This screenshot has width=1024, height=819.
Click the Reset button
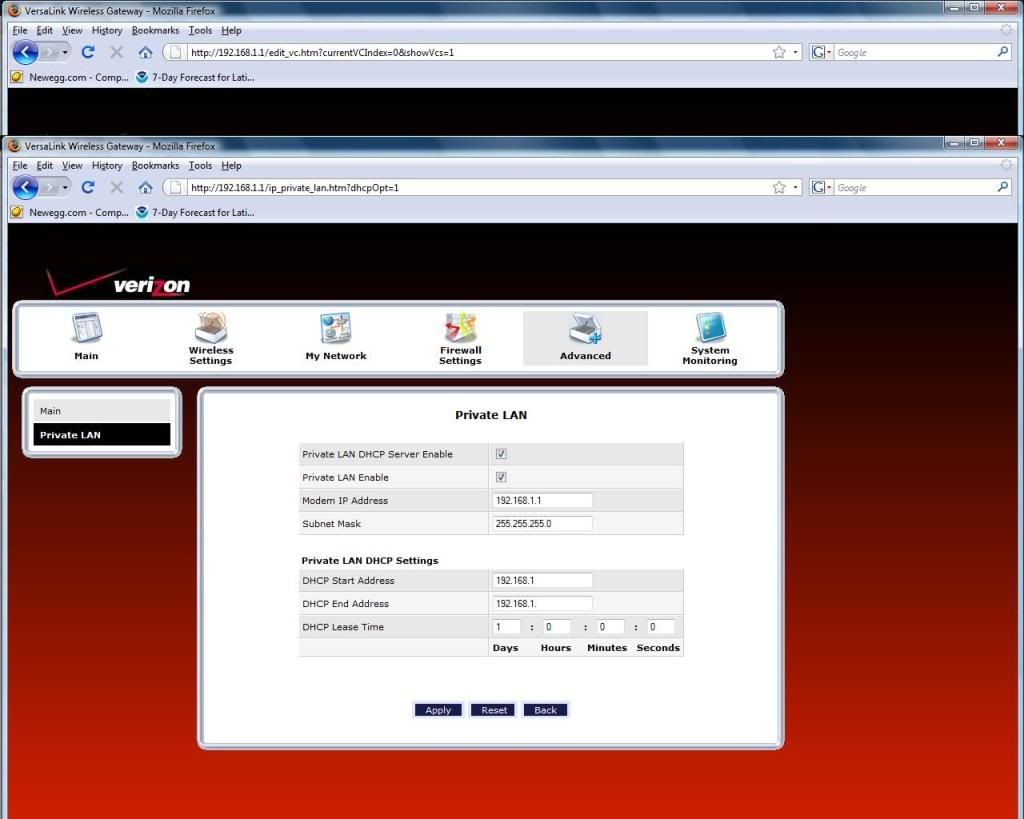[x=494, y=710]
